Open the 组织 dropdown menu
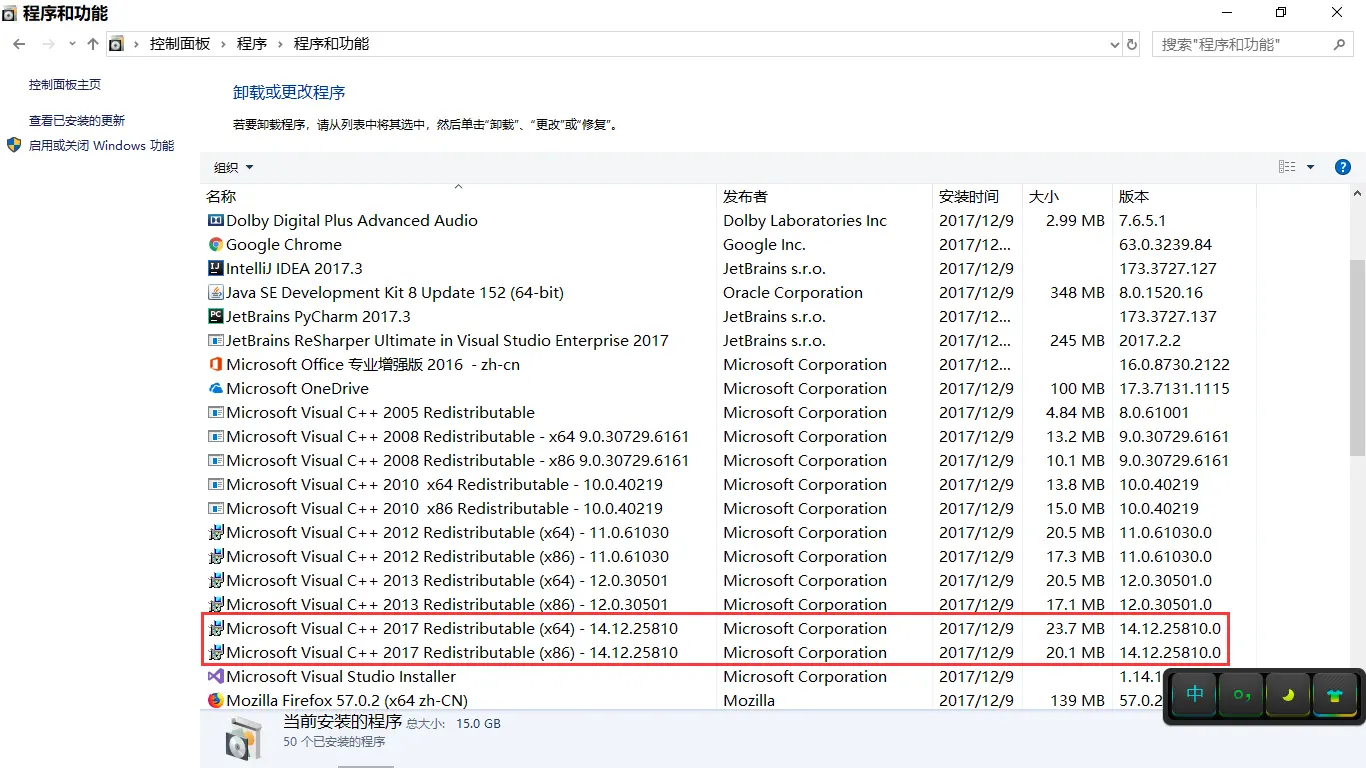Viewport: 1366px width, 768px height. [234, 167]
